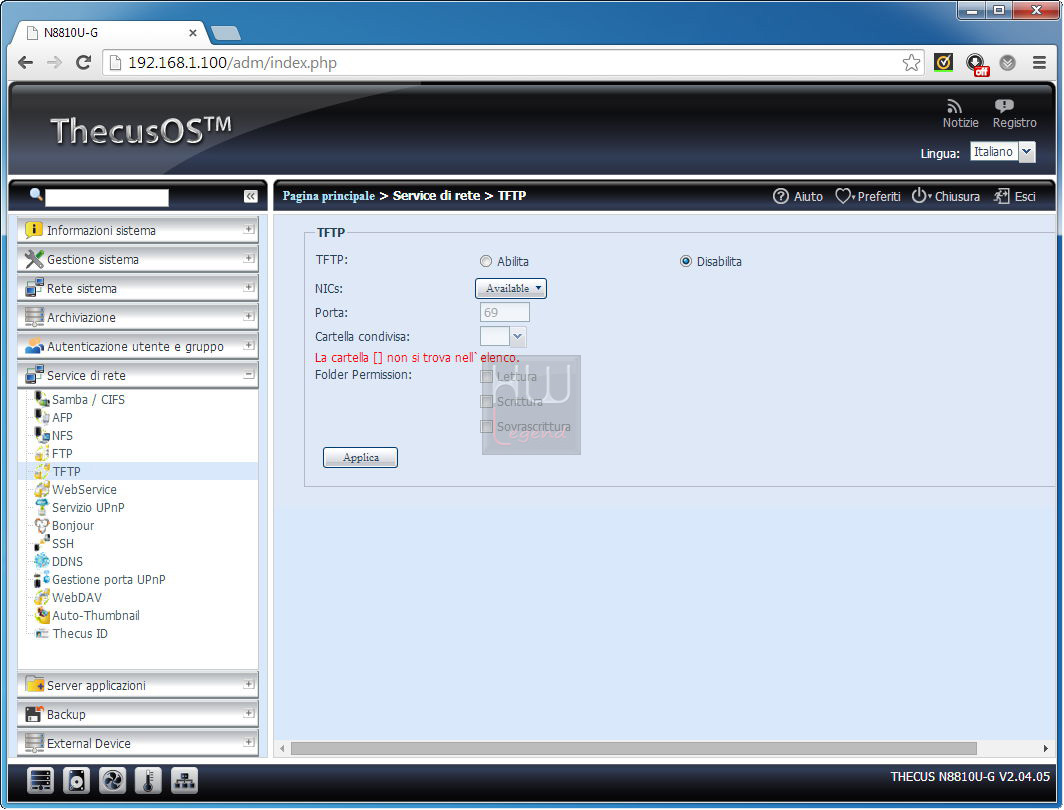Open the Notizie news feed icon
Viewport: 1064px width, 810px height.
954,106
